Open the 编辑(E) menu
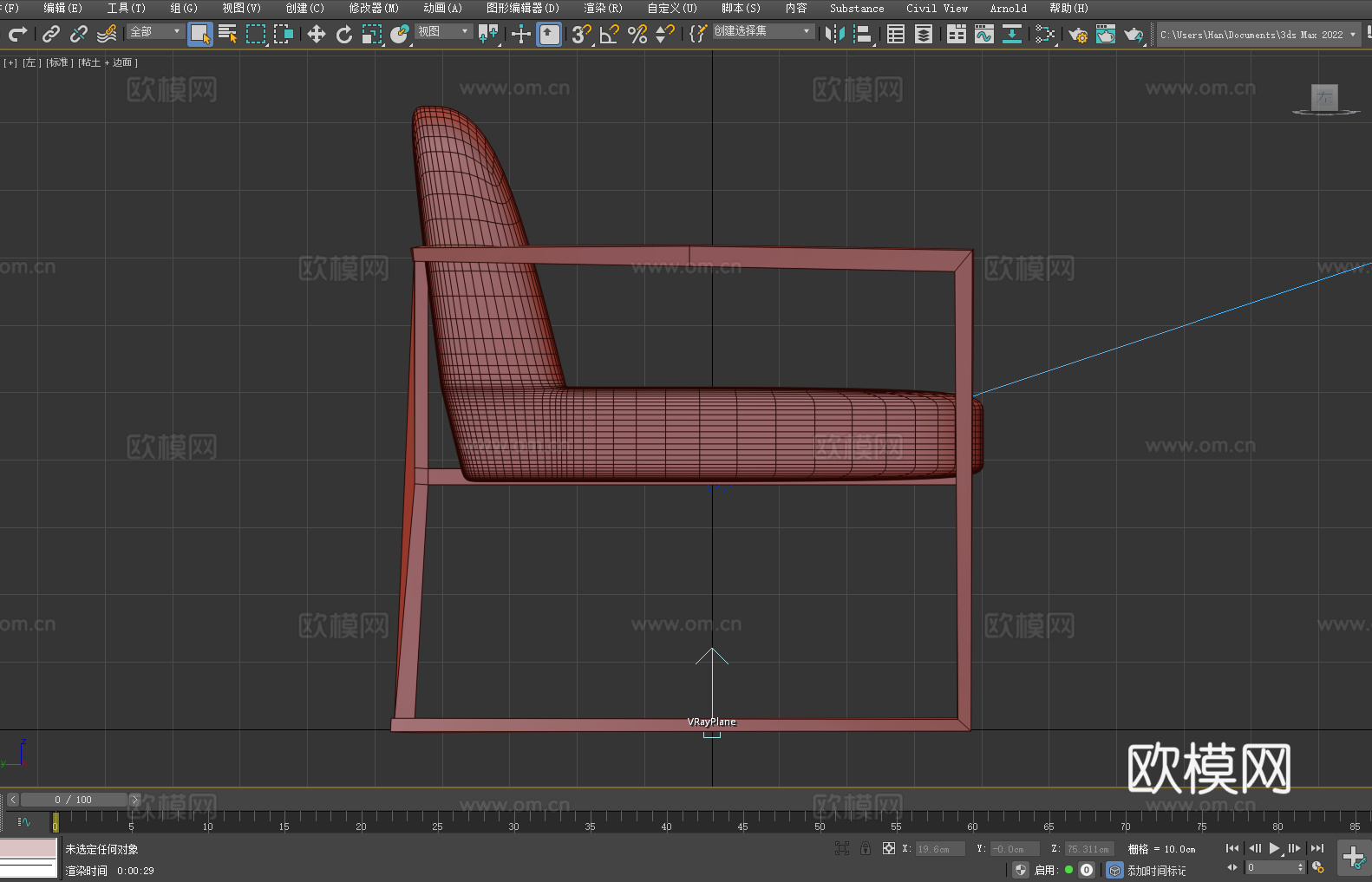This screenshot has height=882, width=1372. click(x=63, y=8)
